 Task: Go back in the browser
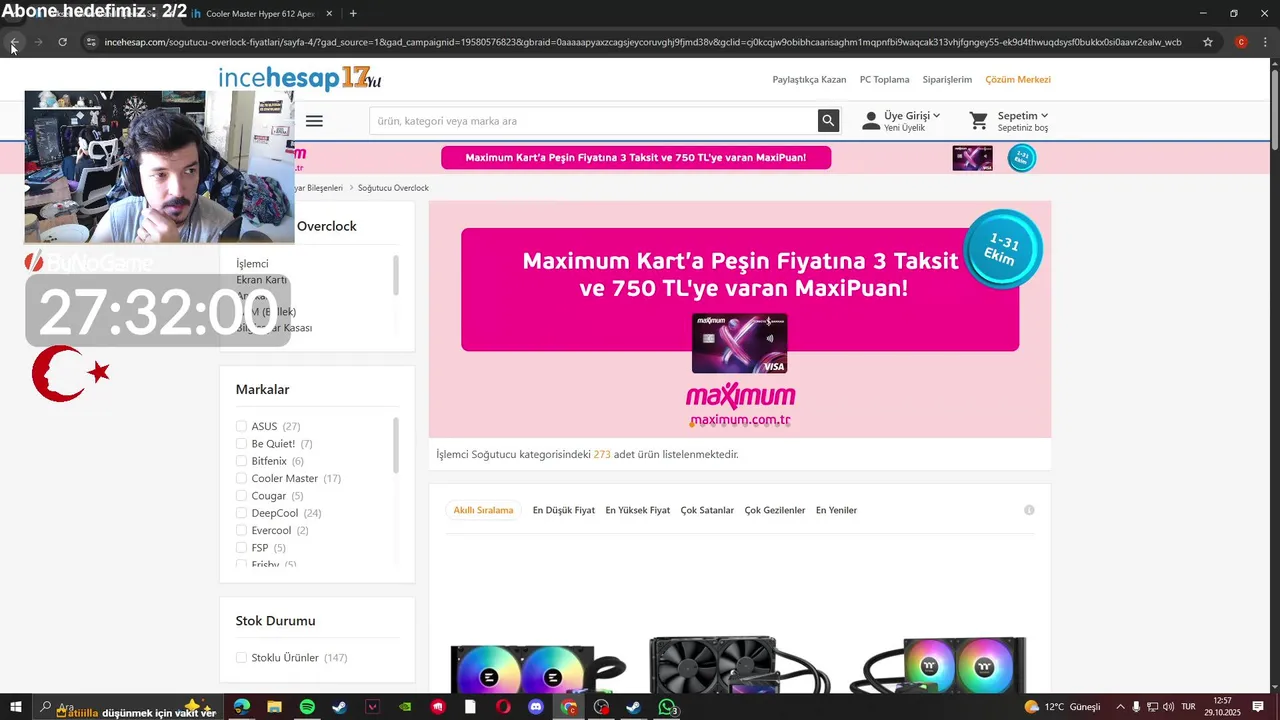point(14,42)
